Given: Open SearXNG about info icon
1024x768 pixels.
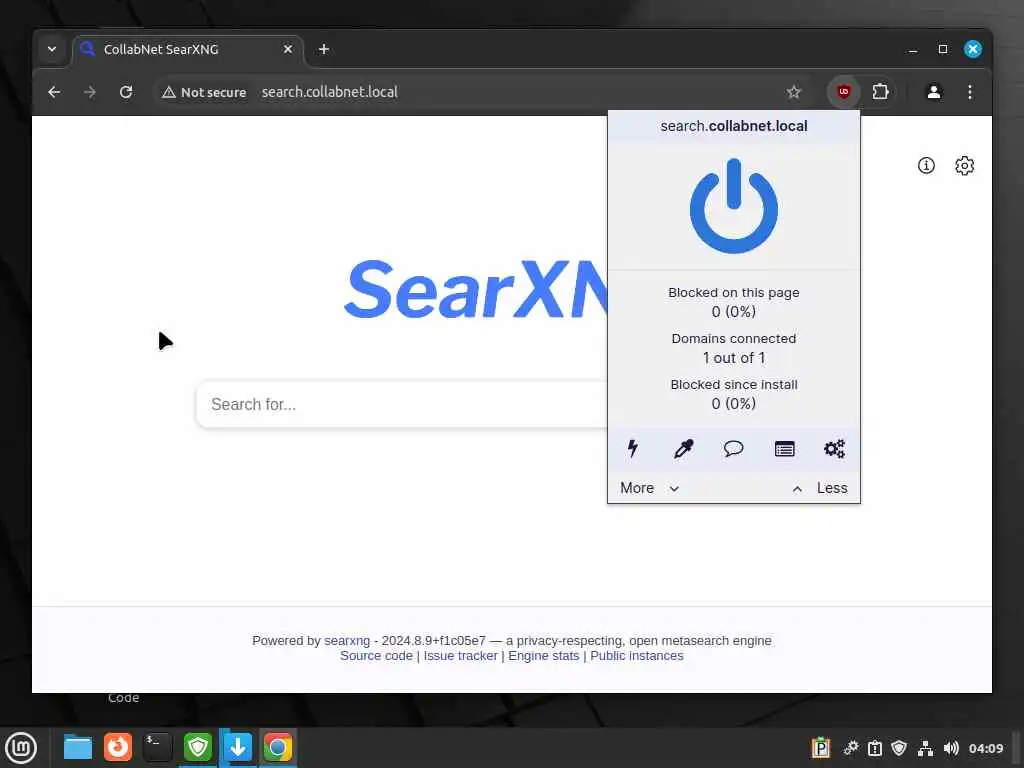Looking at the screenshot, I should click(x=926, y=165).
